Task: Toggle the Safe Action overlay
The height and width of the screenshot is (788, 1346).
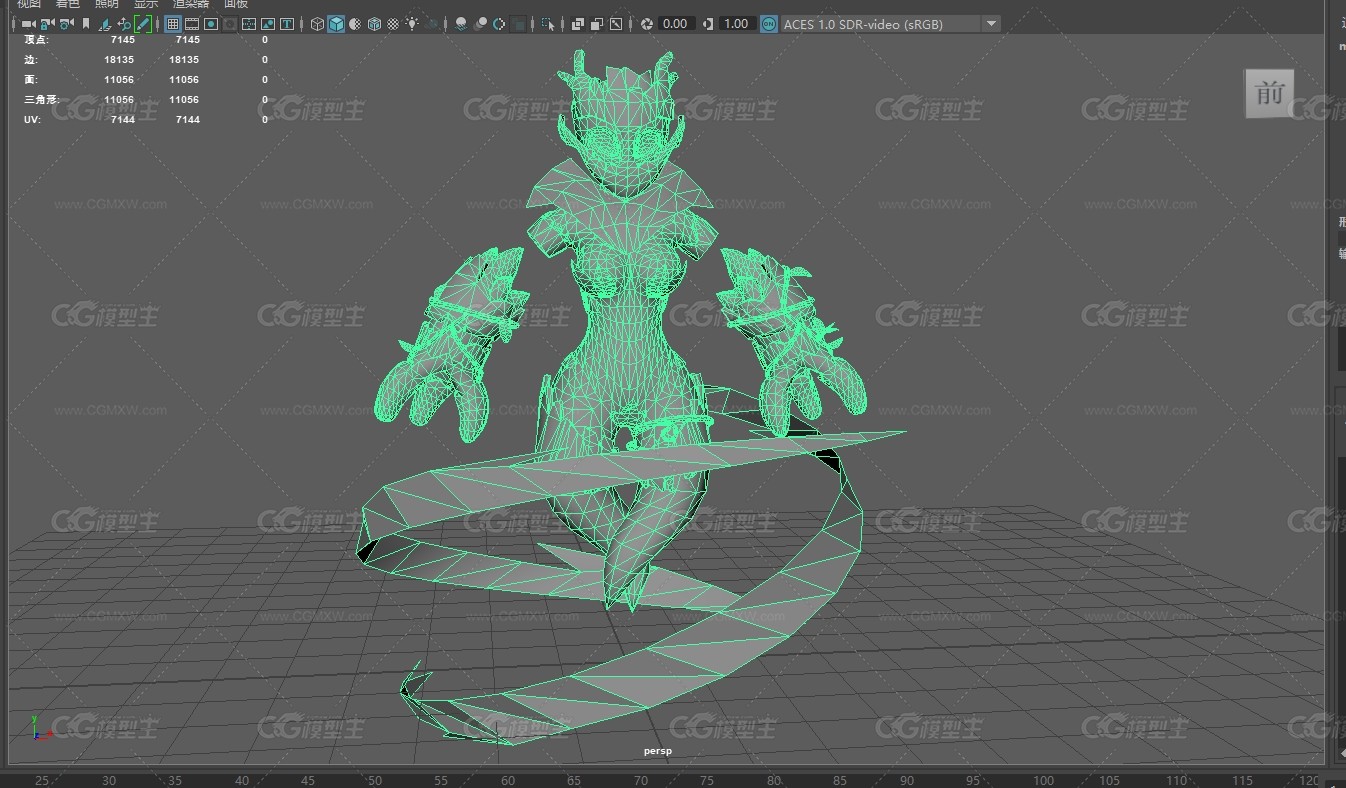Action: (268, 23)
